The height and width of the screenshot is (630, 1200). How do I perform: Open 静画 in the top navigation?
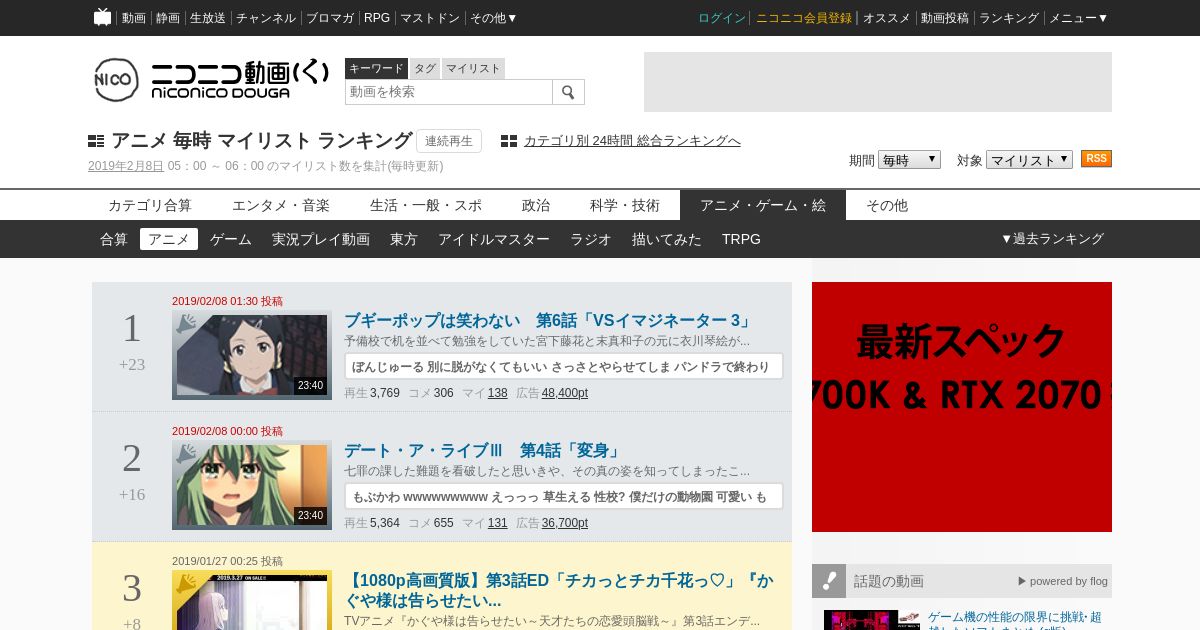168,18
